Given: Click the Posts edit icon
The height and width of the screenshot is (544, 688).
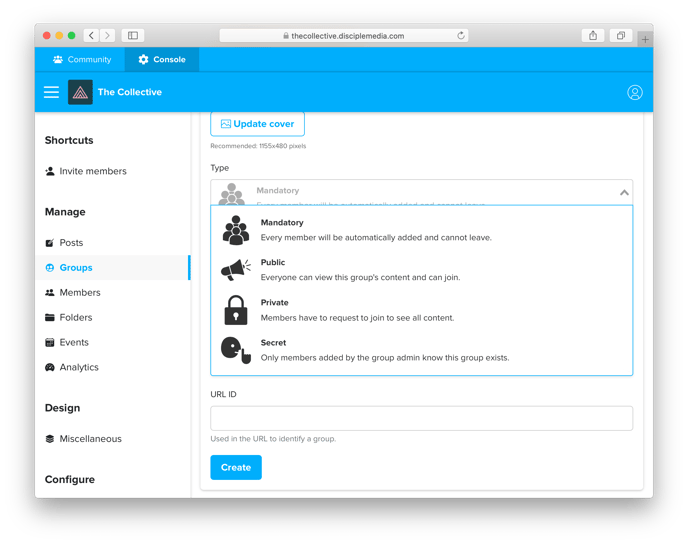Looking at the screenshot, I should pos(50,243).
